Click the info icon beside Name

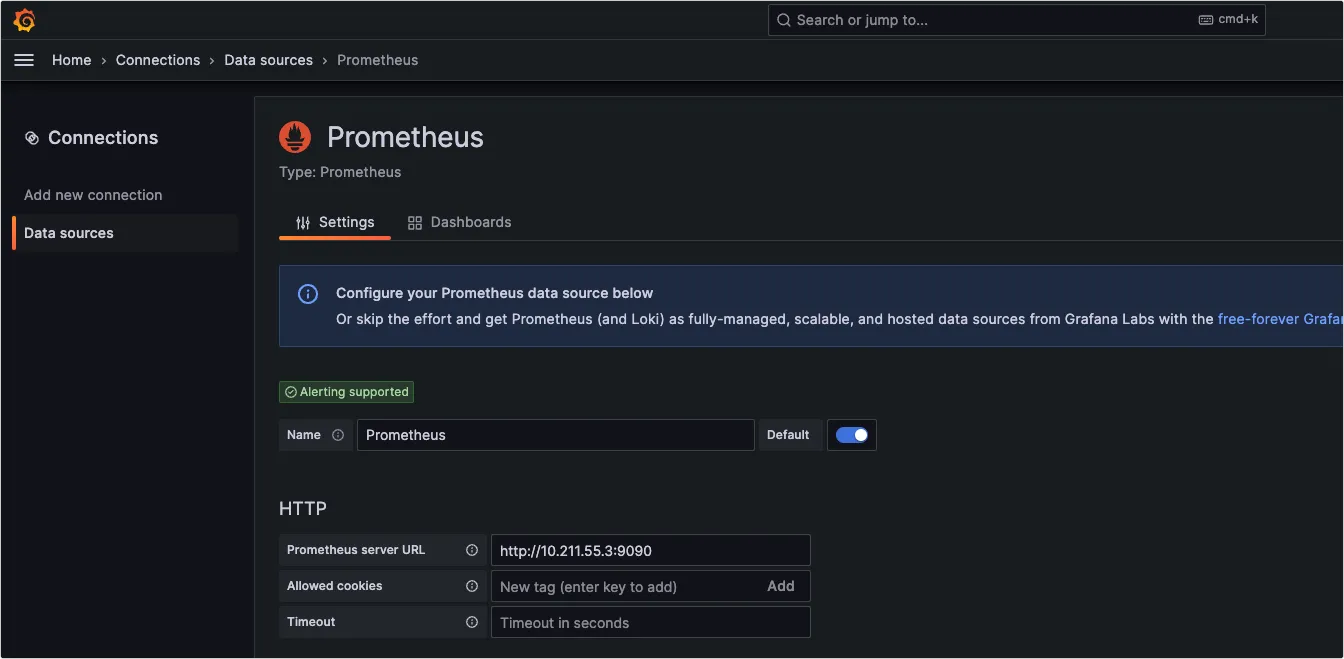[338, 435]
